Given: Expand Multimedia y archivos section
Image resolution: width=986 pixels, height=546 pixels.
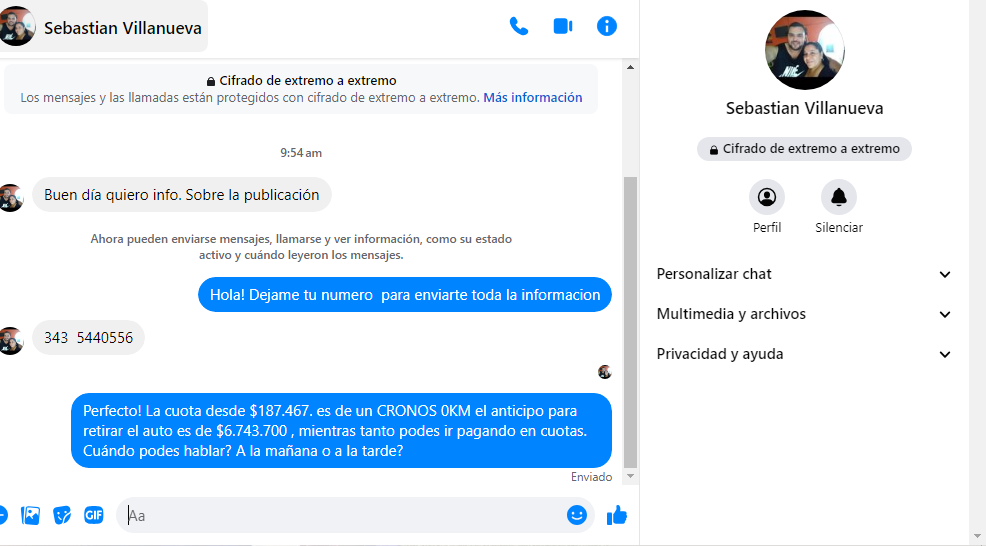Looking at the screenshot, I should 804,314.
